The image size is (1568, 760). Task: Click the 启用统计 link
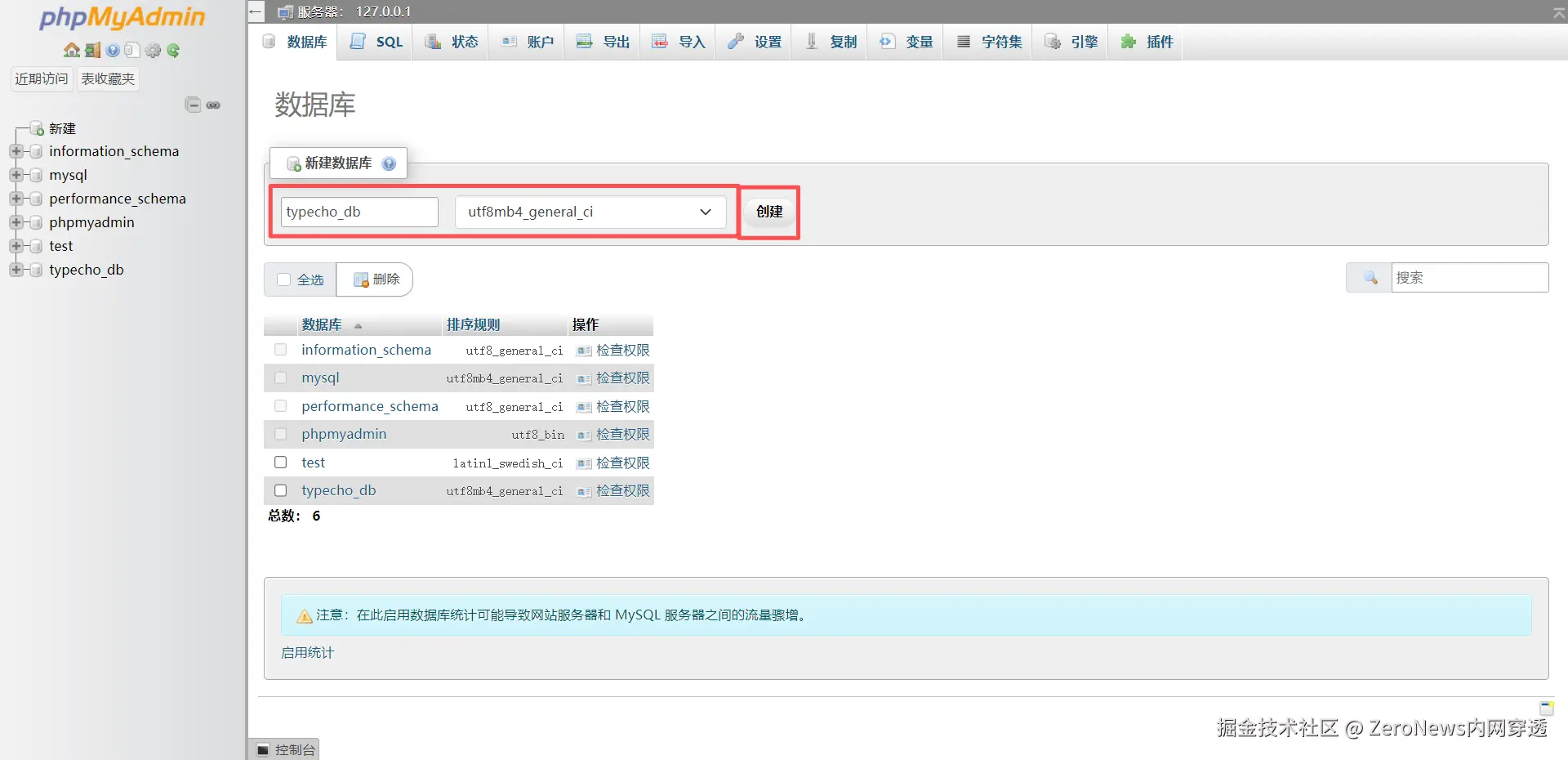(307, 653)
